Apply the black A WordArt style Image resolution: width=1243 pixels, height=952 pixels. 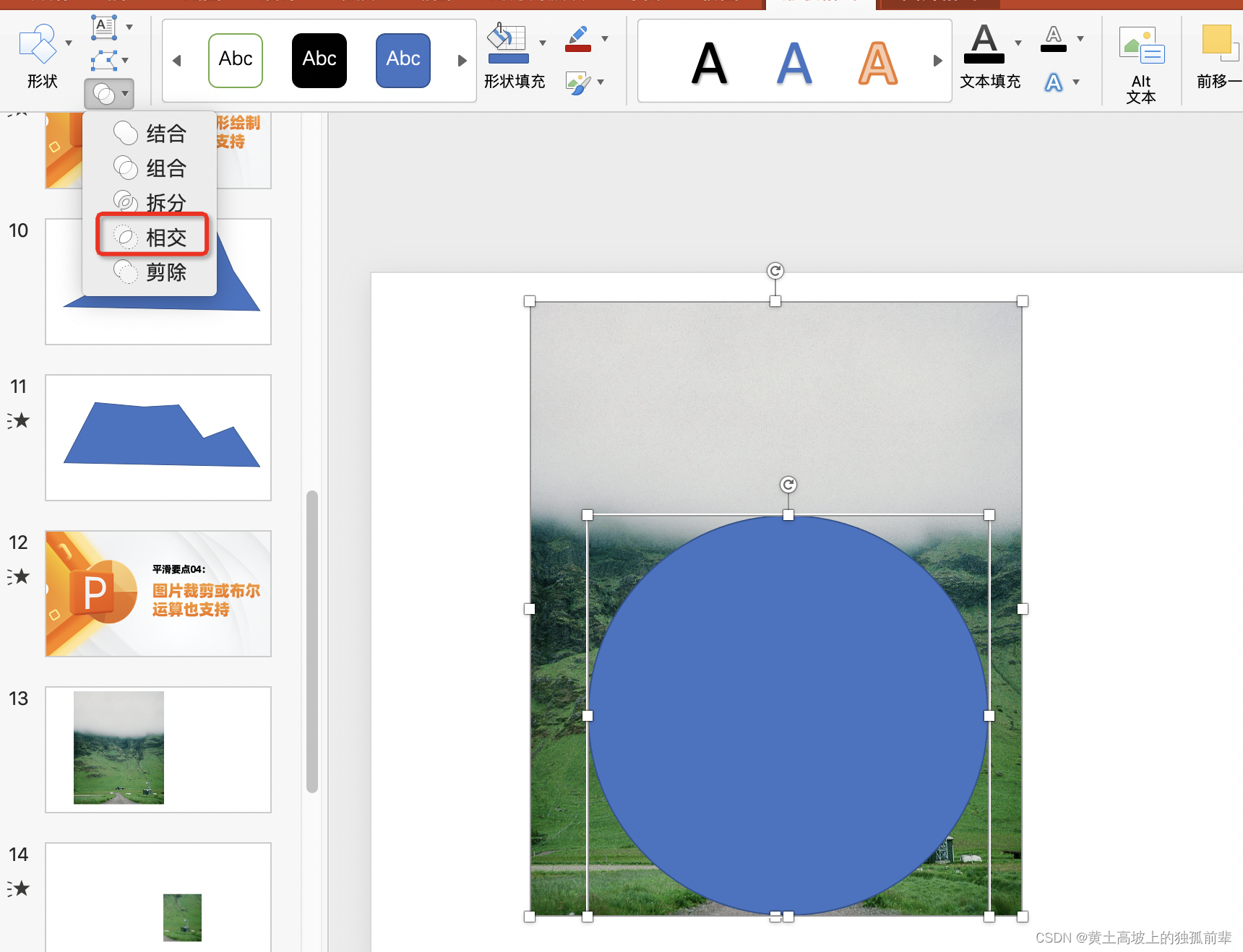pyautogui.click(x=709, y=64)
